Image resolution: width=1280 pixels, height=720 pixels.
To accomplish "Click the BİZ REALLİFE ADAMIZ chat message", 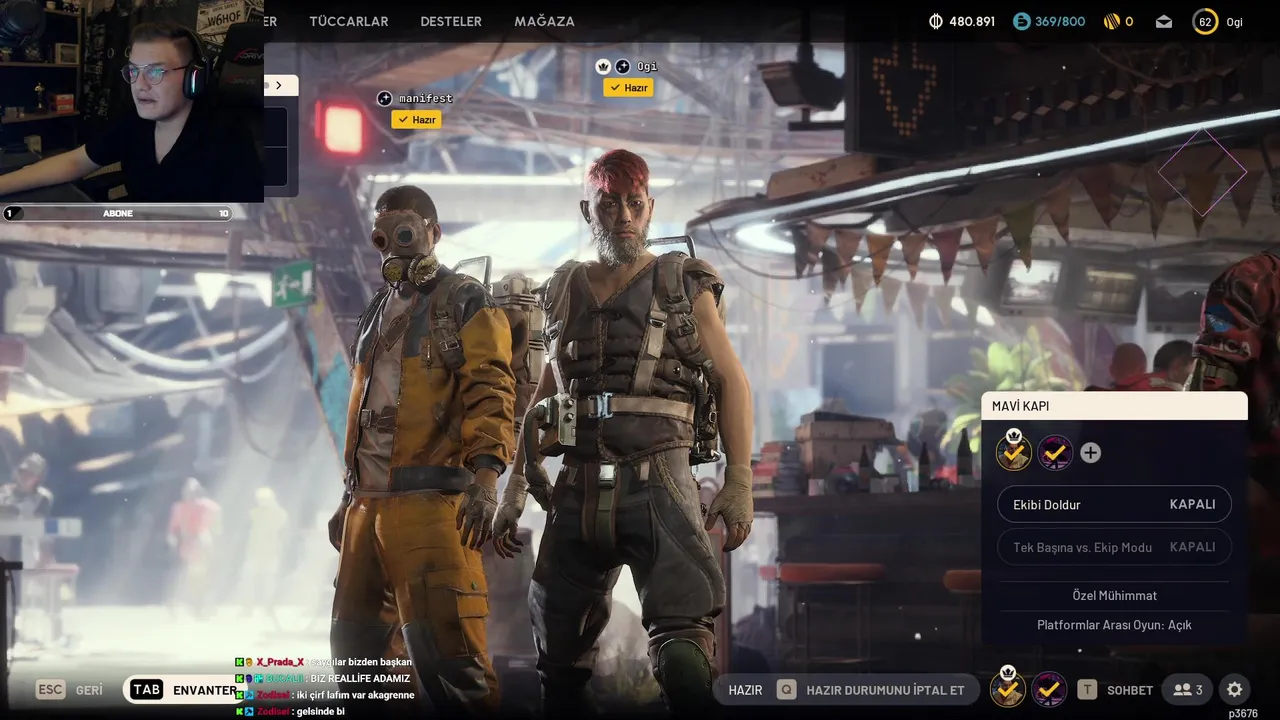I will (x=360, y=678).
